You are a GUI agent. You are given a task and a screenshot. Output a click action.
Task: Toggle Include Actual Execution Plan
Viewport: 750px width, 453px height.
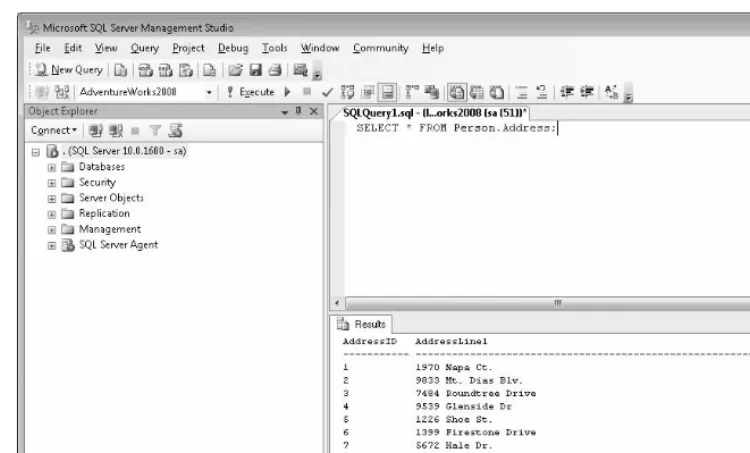pos(412,92)
